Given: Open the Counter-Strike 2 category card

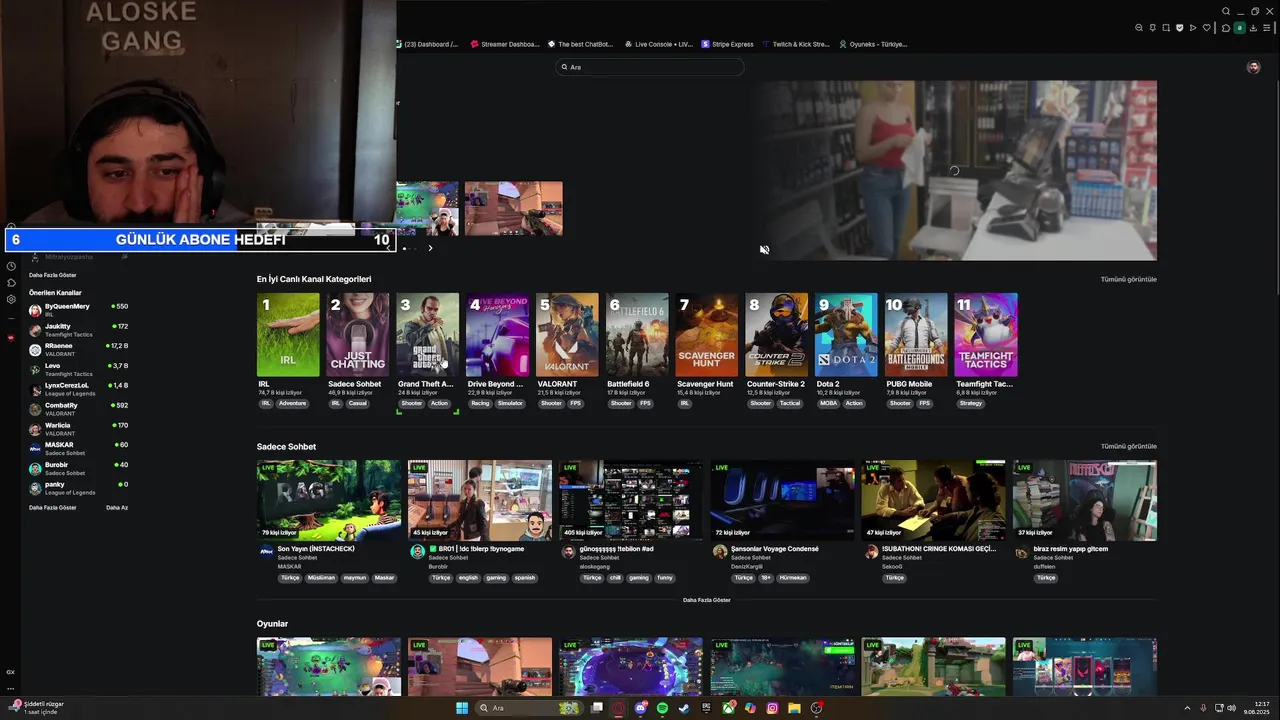Looking at the screenshot, I should click(x=776, y=335).
